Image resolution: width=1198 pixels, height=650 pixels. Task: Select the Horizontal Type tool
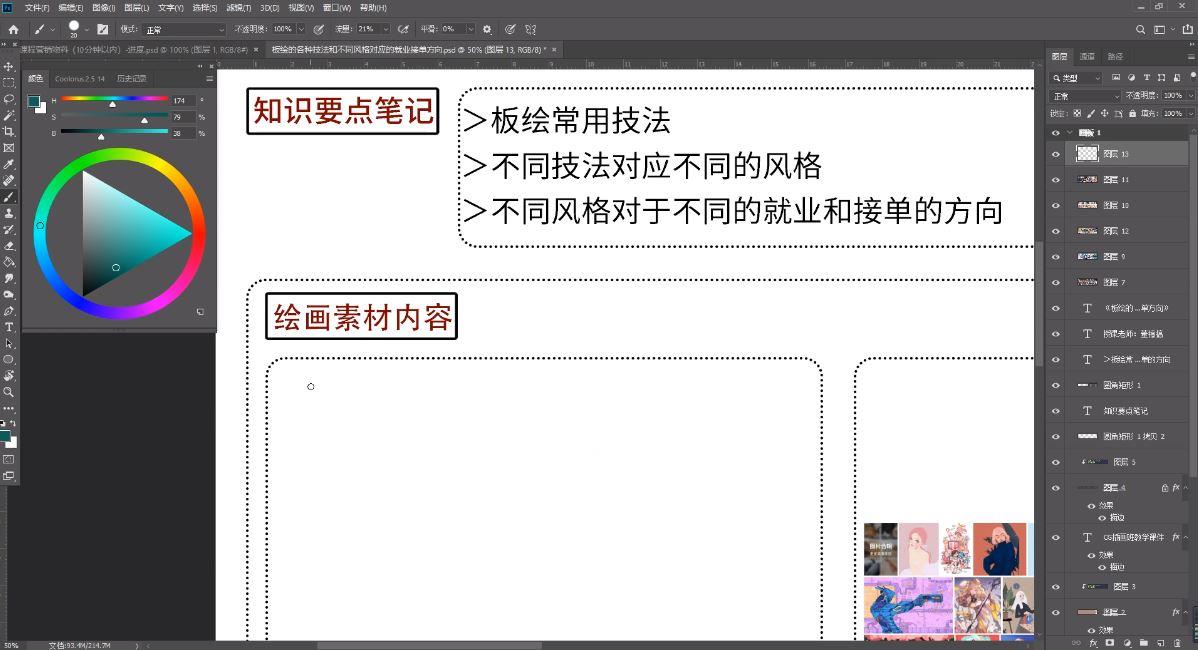click(x=8, y=327)
